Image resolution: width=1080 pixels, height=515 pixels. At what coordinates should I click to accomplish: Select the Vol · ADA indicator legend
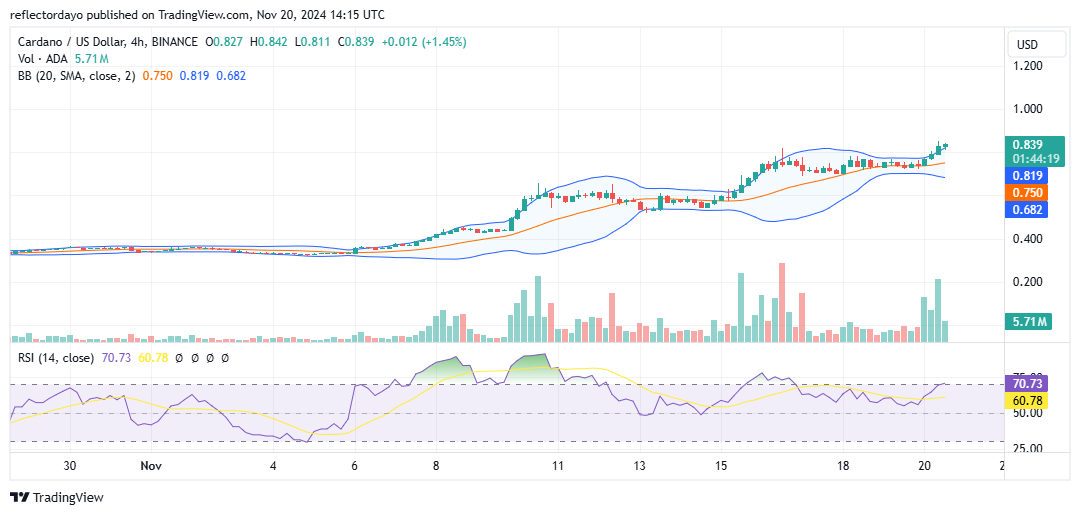click(44, 59)
